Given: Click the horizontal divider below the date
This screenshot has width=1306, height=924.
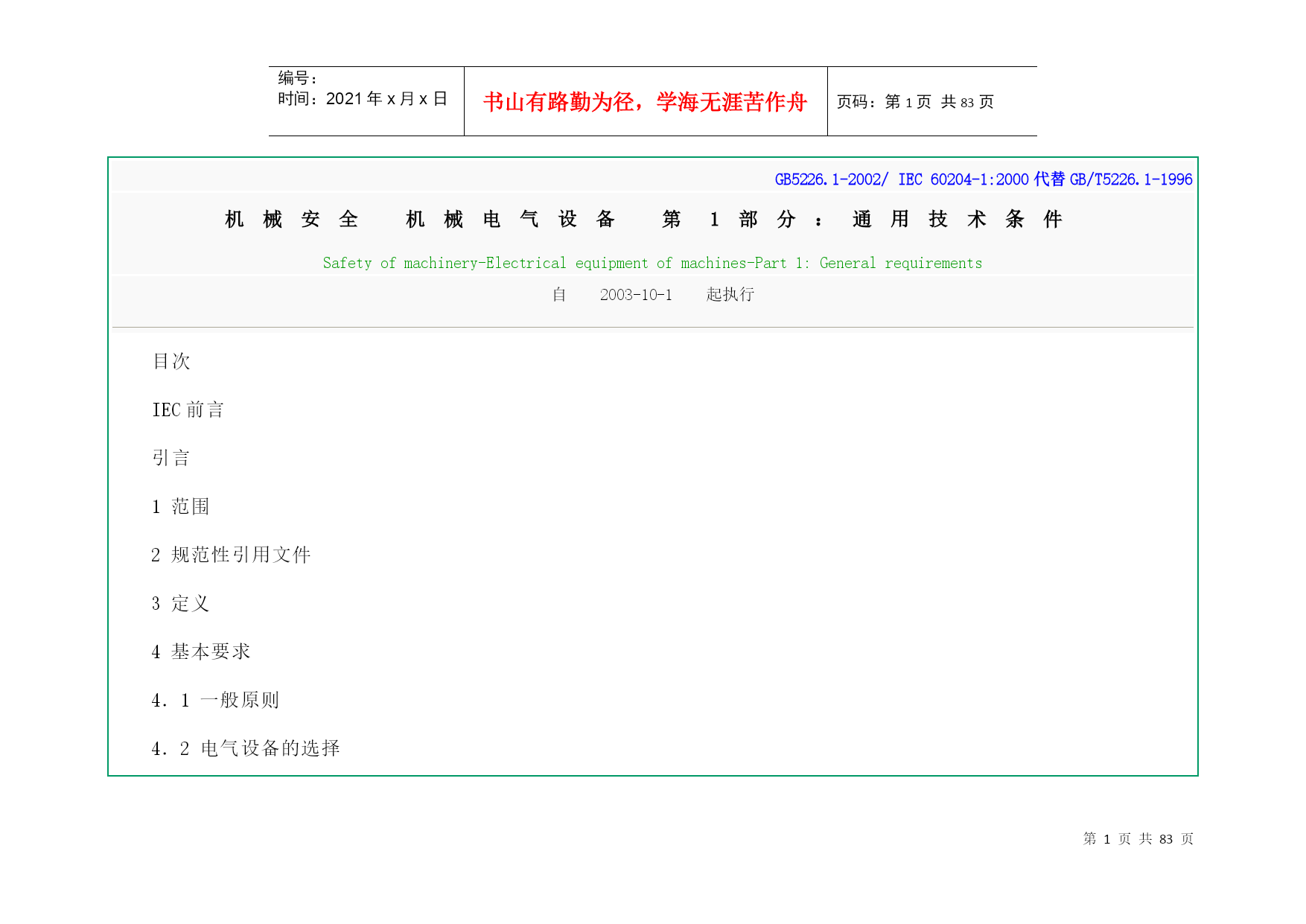Looking at the screenshot, I should tap(652, 327).
